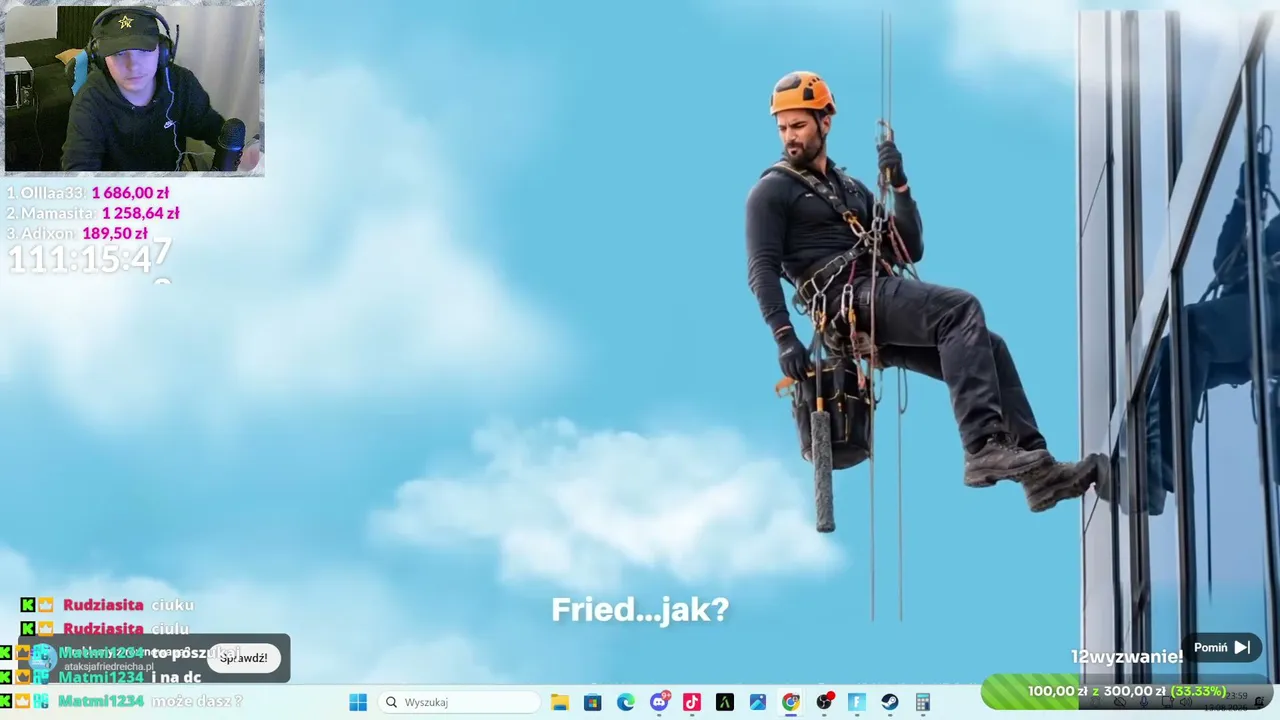Click Rudziasita's "ciulu" chat message

coord(170,629)
